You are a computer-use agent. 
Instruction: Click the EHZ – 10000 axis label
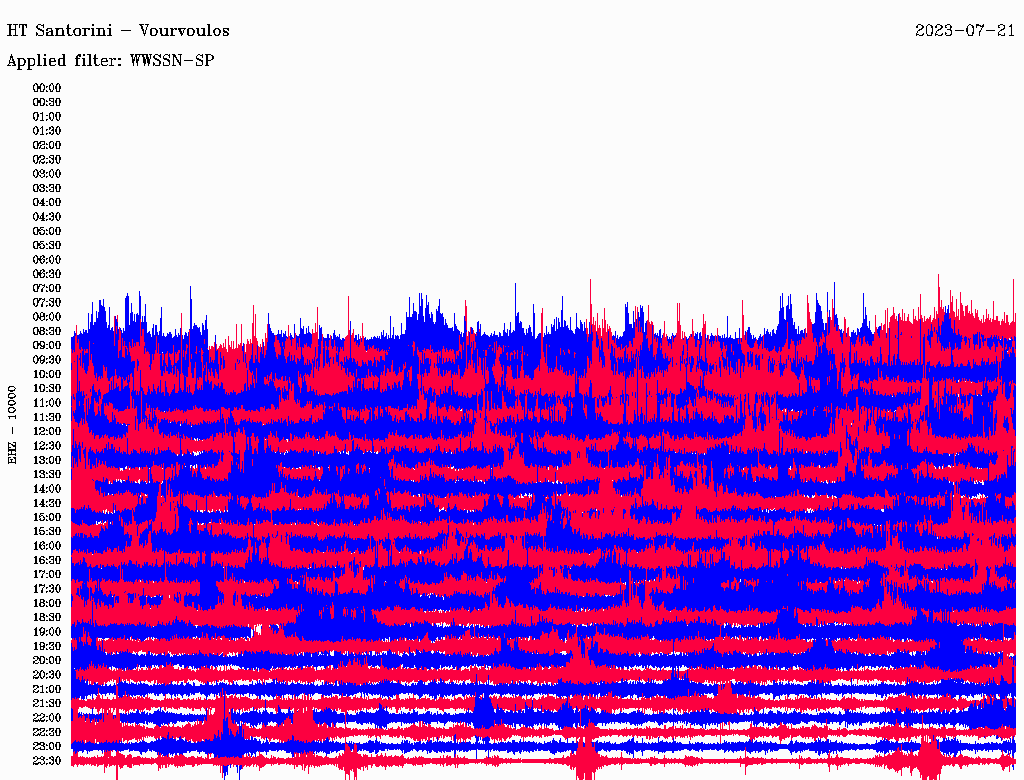(12, 425)
